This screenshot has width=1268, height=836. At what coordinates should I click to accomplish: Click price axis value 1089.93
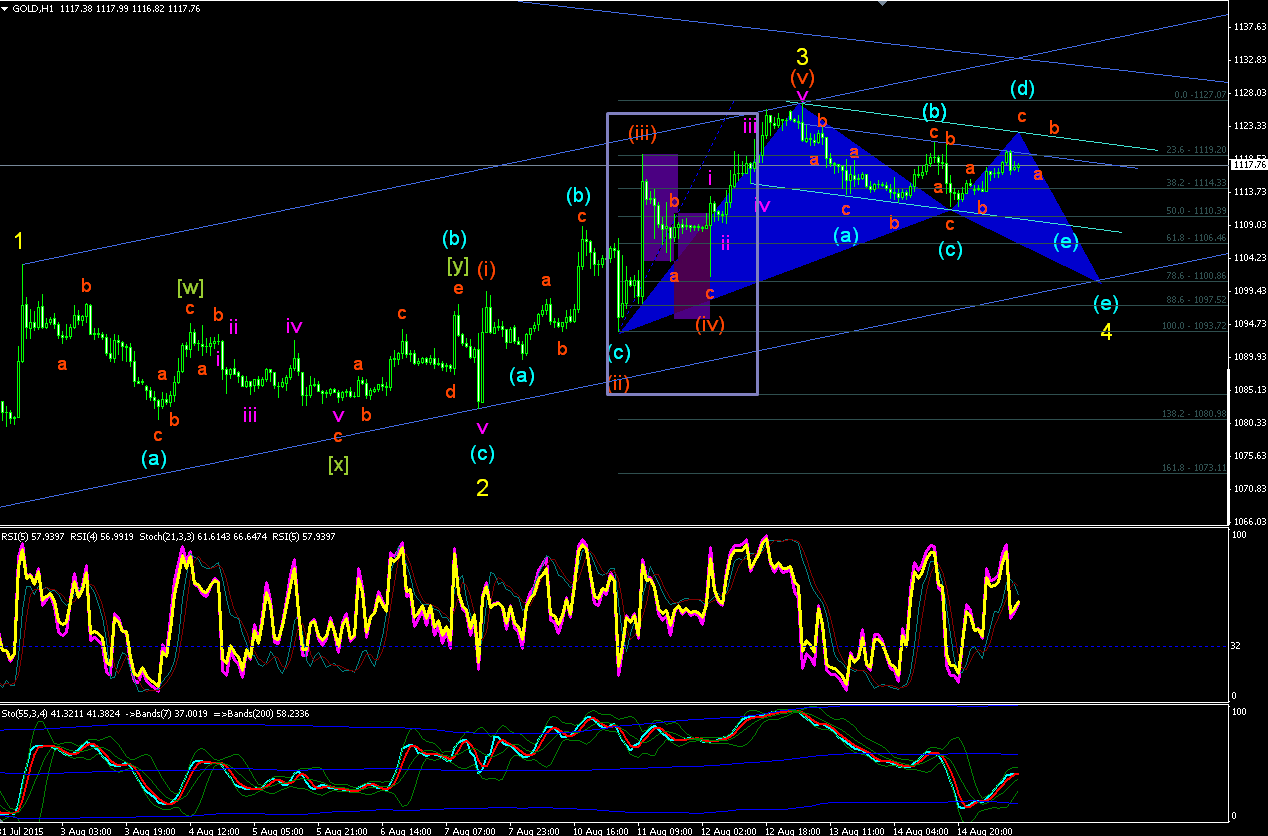tap(1248, 357)
